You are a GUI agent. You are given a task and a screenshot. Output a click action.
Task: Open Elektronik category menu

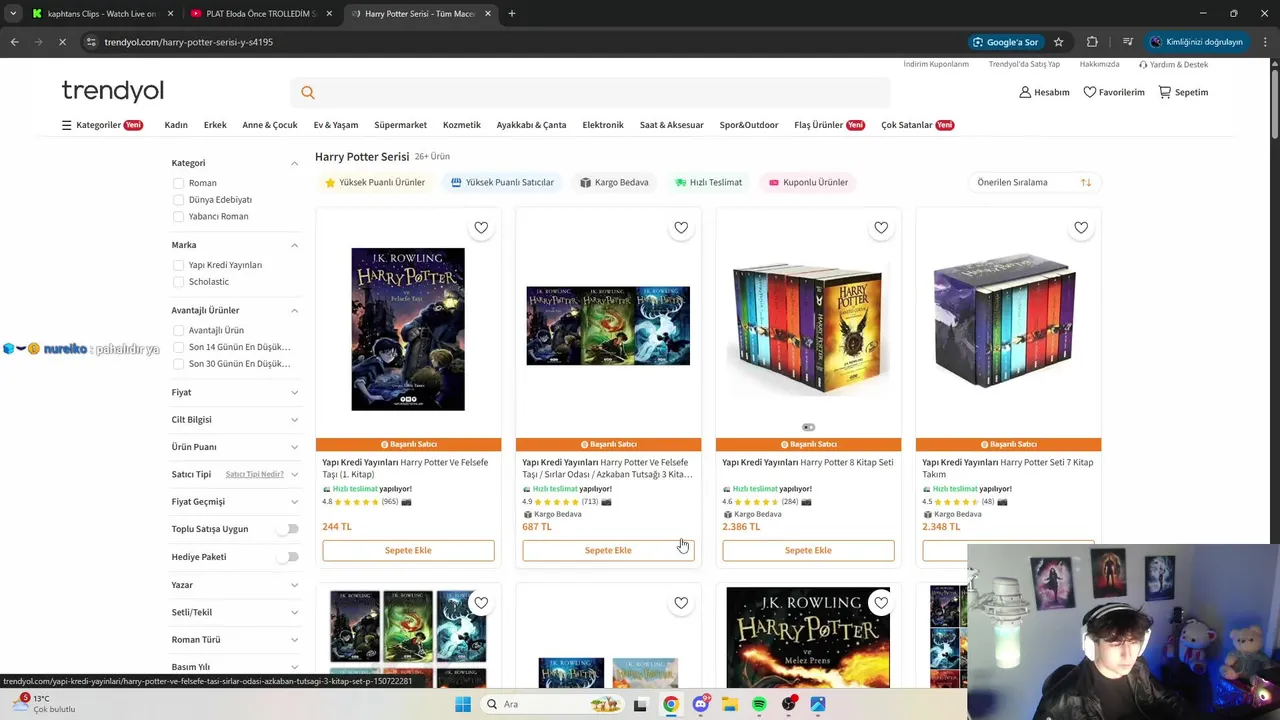pos(603,125)
